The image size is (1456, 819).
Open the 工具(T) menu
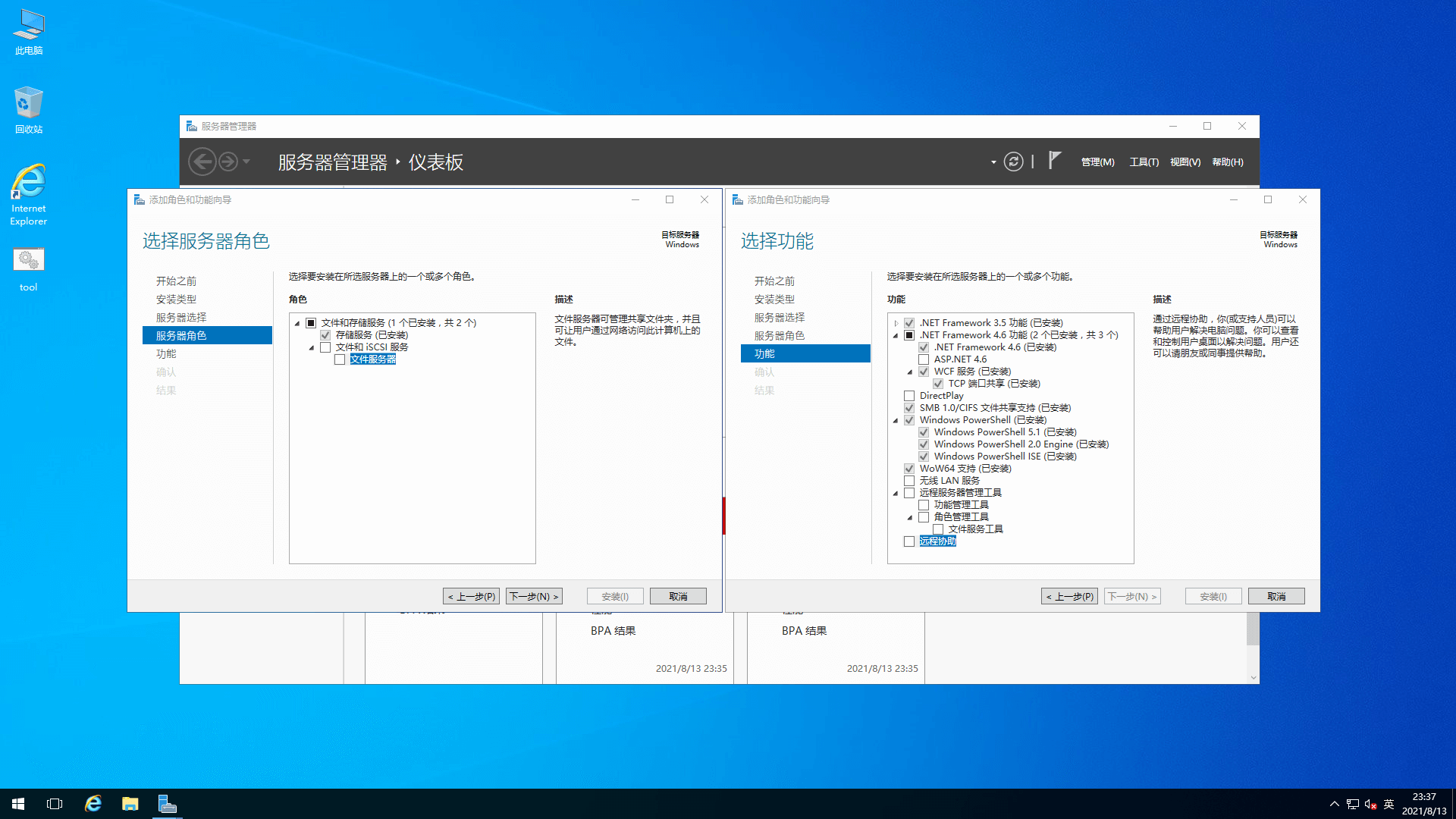[1144, 162]
